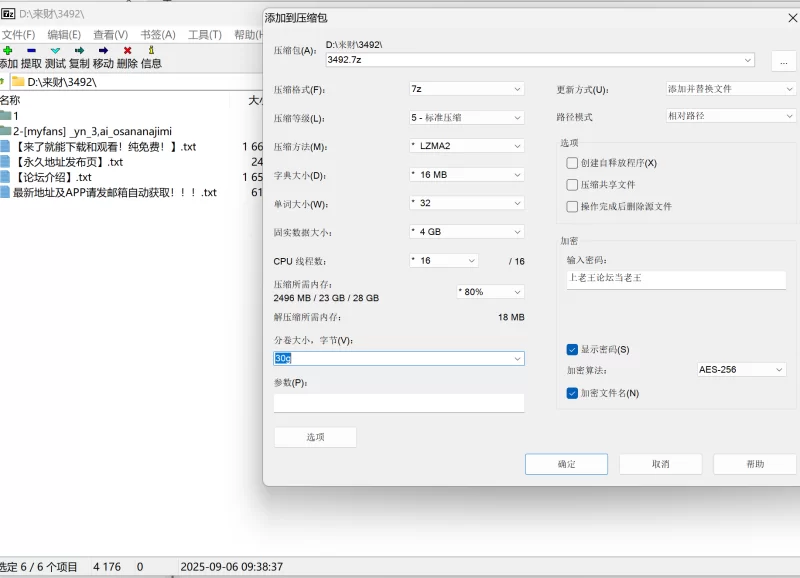Screen dimensions: 800x578
Task: Open 压缩等级 5 - 标准压缩 dropdown
Action: pyautogui.click(x=517, y=118)
